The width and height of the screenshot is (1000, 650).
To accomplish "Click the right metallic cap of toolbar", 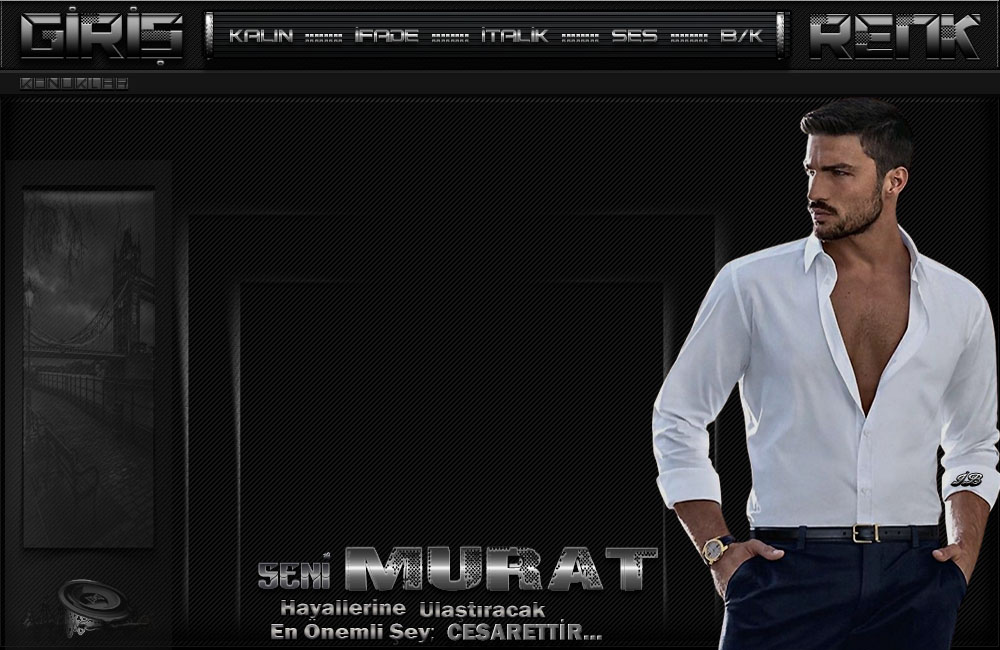I will coord(783,35).
